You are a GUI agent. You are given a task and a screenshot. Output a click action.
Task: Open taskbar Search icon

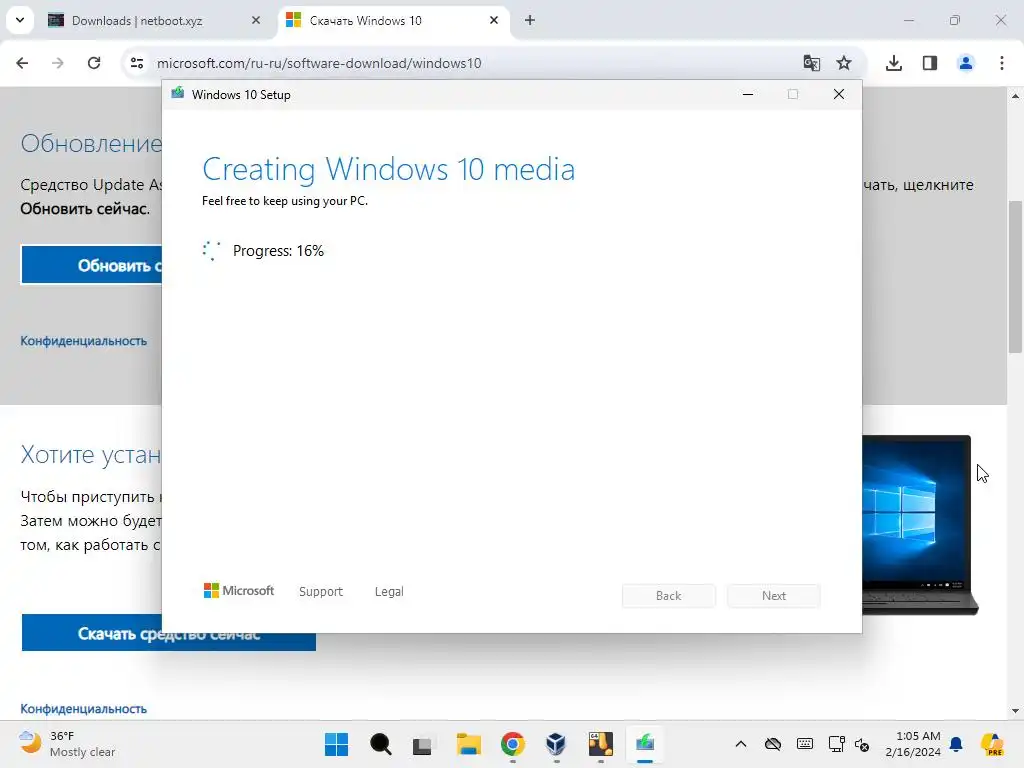[x=381, y=744]
